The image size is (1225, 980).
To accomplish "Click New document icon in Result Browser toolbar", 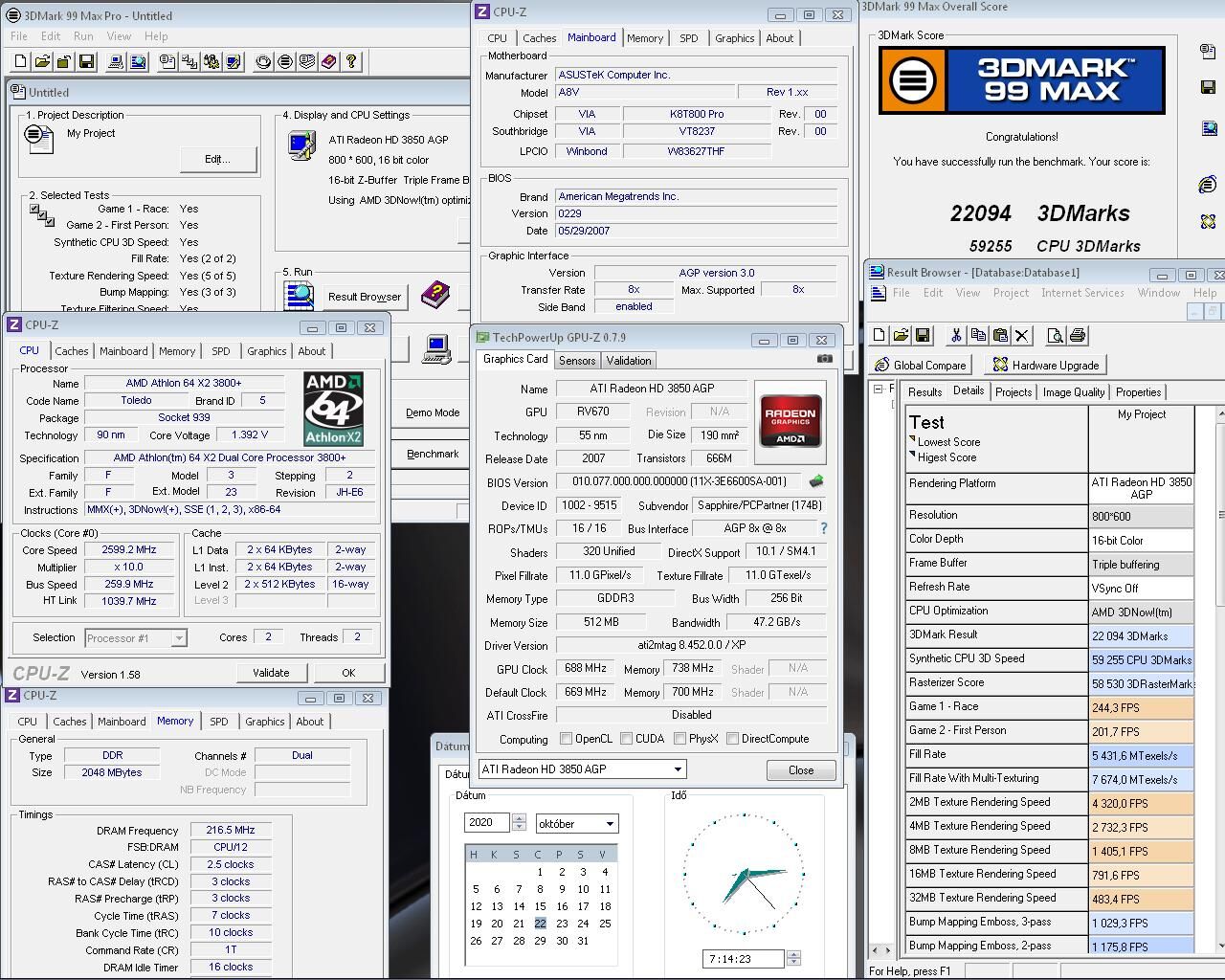I will (879, 335).
